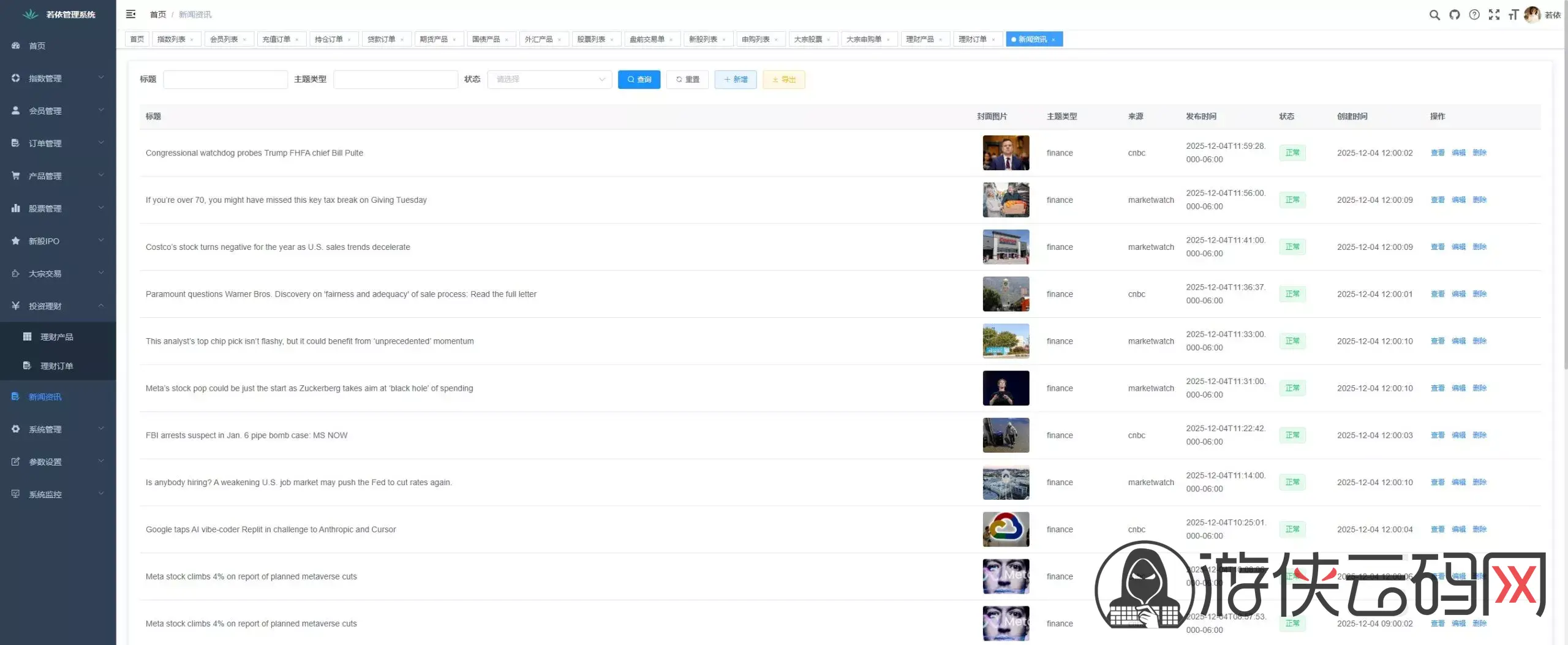The image size is (1568, 645).
Task: Click the 首页 dashboard icon in sidebar
Action: coord(16,45)
